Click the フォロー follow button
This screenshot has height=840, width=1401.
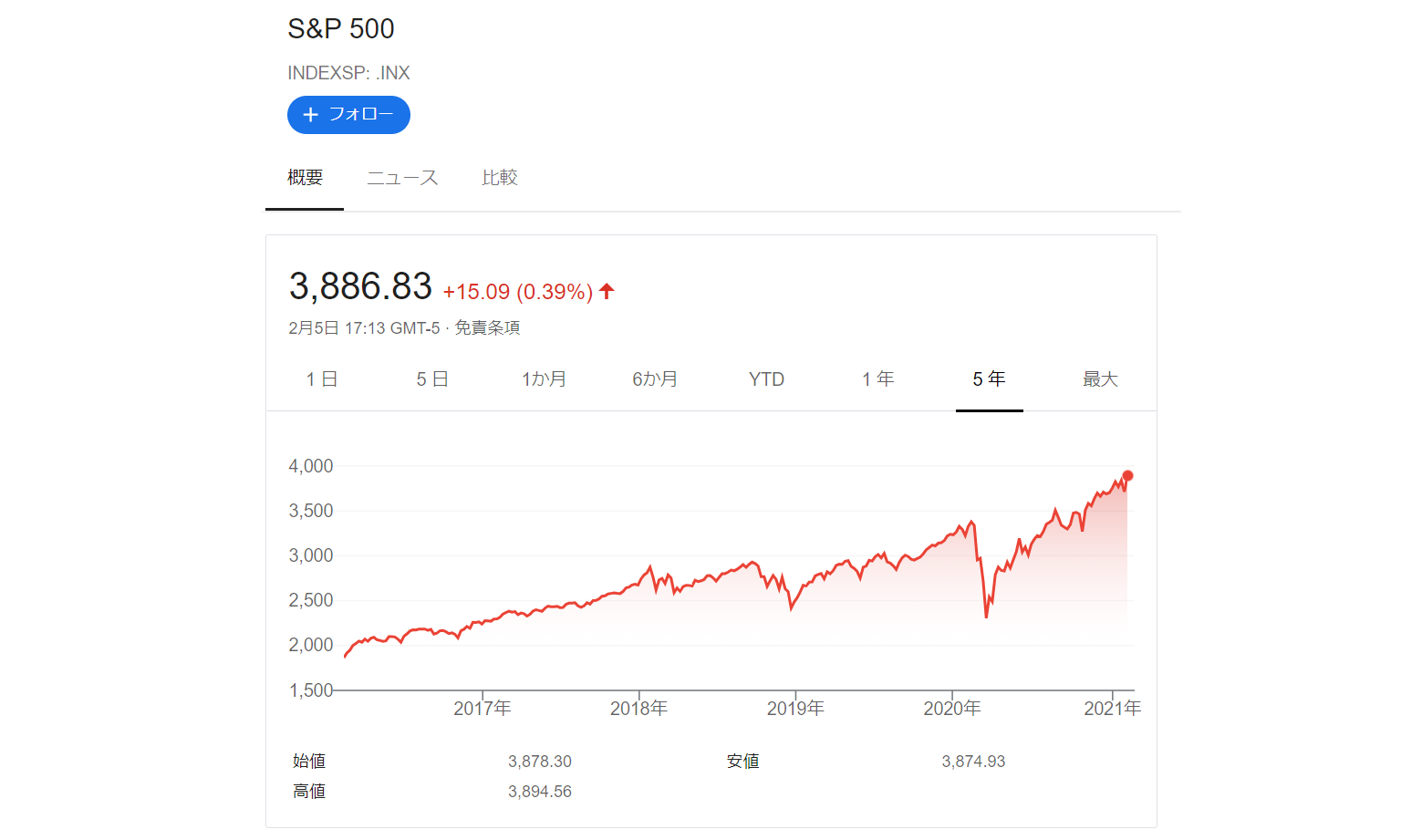[x=348, y=115]
